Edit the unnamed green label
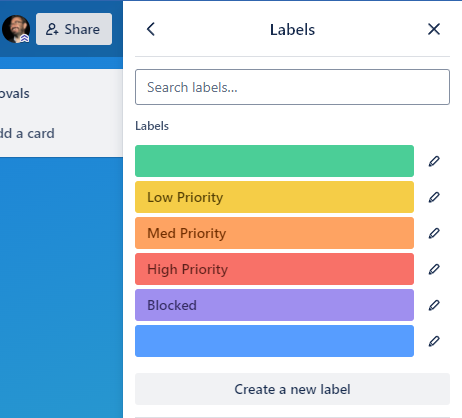This screenshot has height=418, width=462. pos(434,161)
